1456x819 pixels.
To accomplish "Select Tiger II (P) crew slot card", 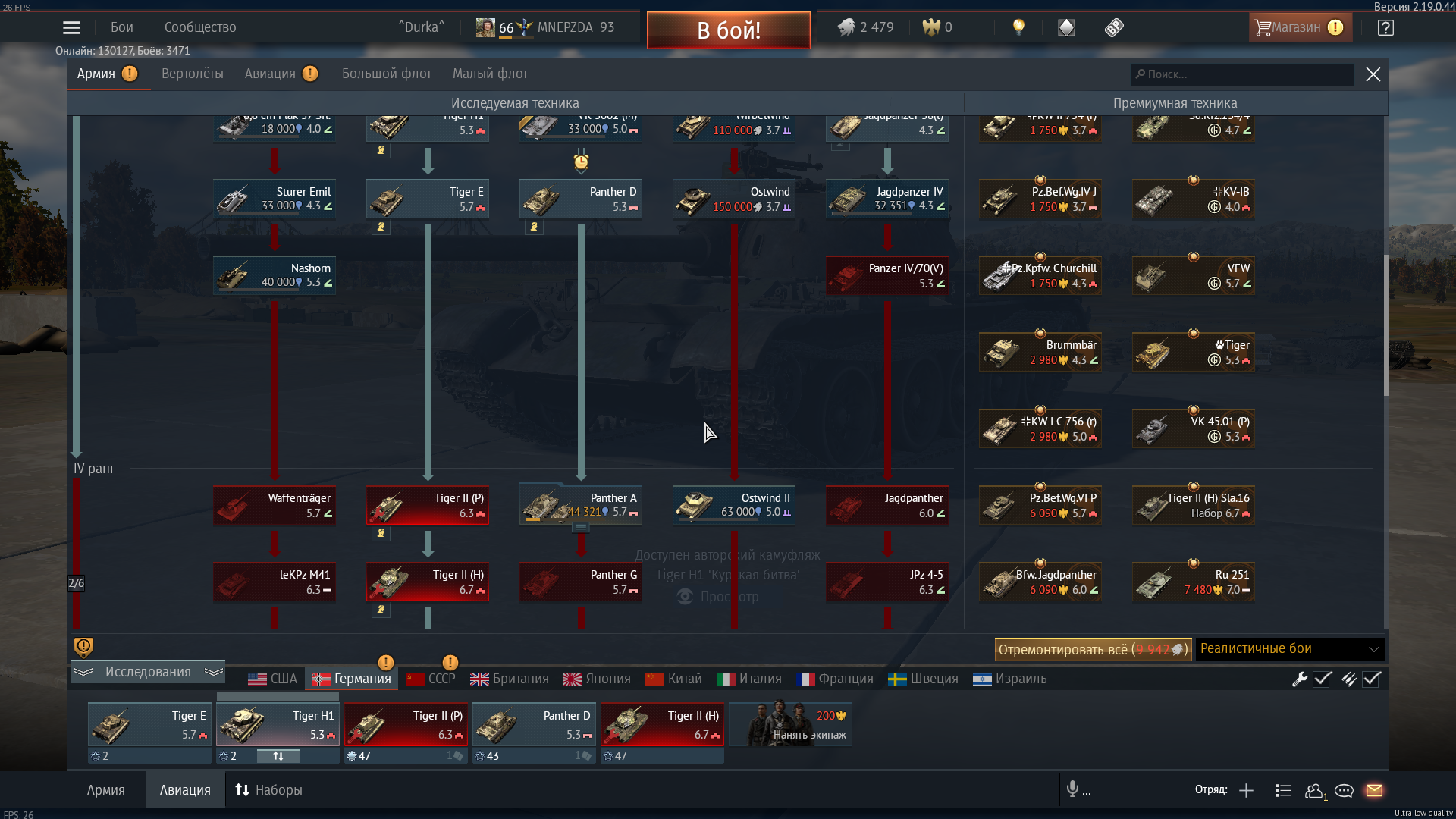I will tap(406, 724).
